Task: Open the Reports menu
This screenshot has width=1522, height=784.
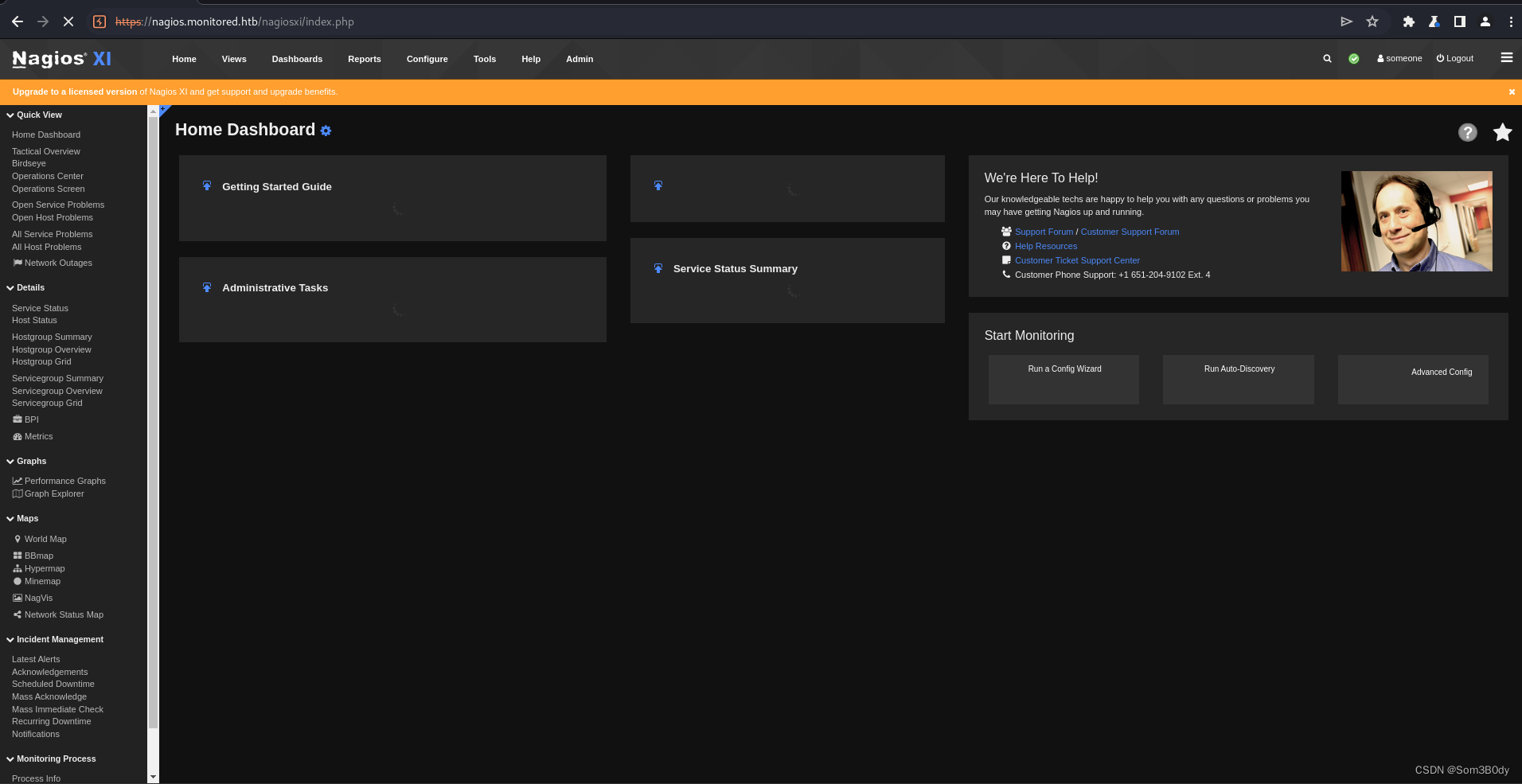Action: [x=365, y=59]
